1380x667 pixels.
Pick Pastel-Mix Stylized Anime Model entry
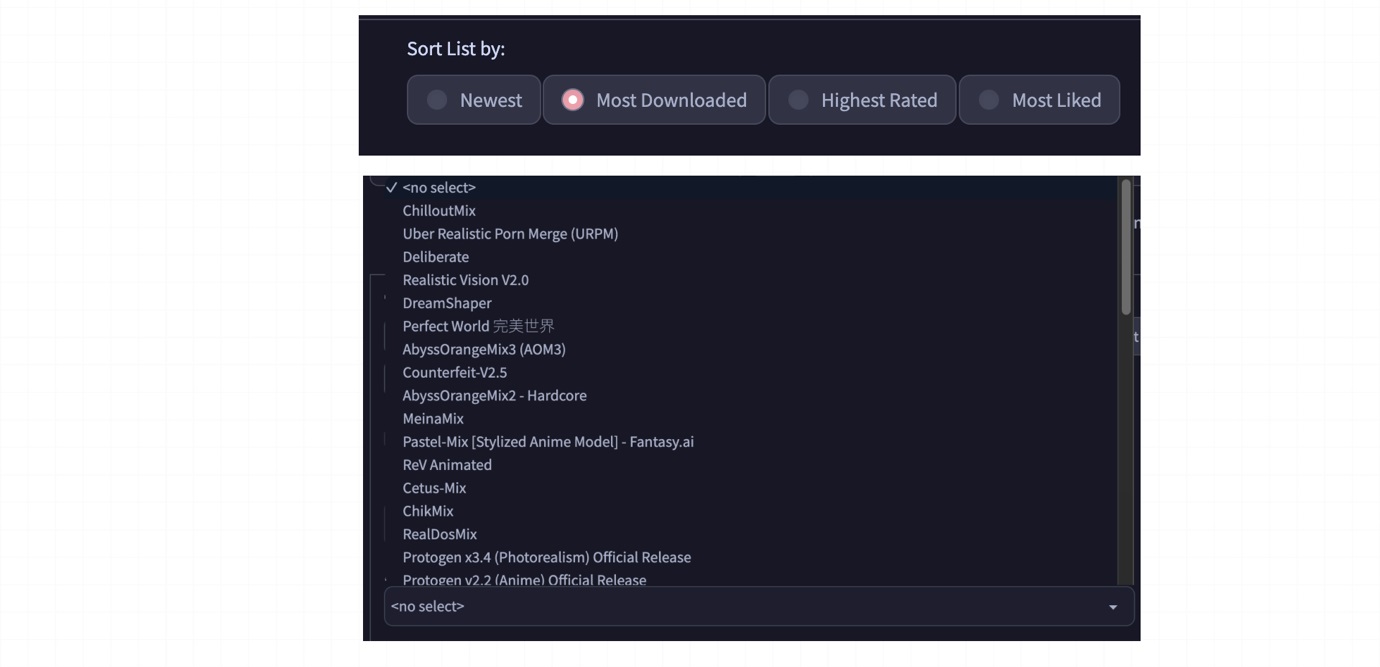pos(548,441)
